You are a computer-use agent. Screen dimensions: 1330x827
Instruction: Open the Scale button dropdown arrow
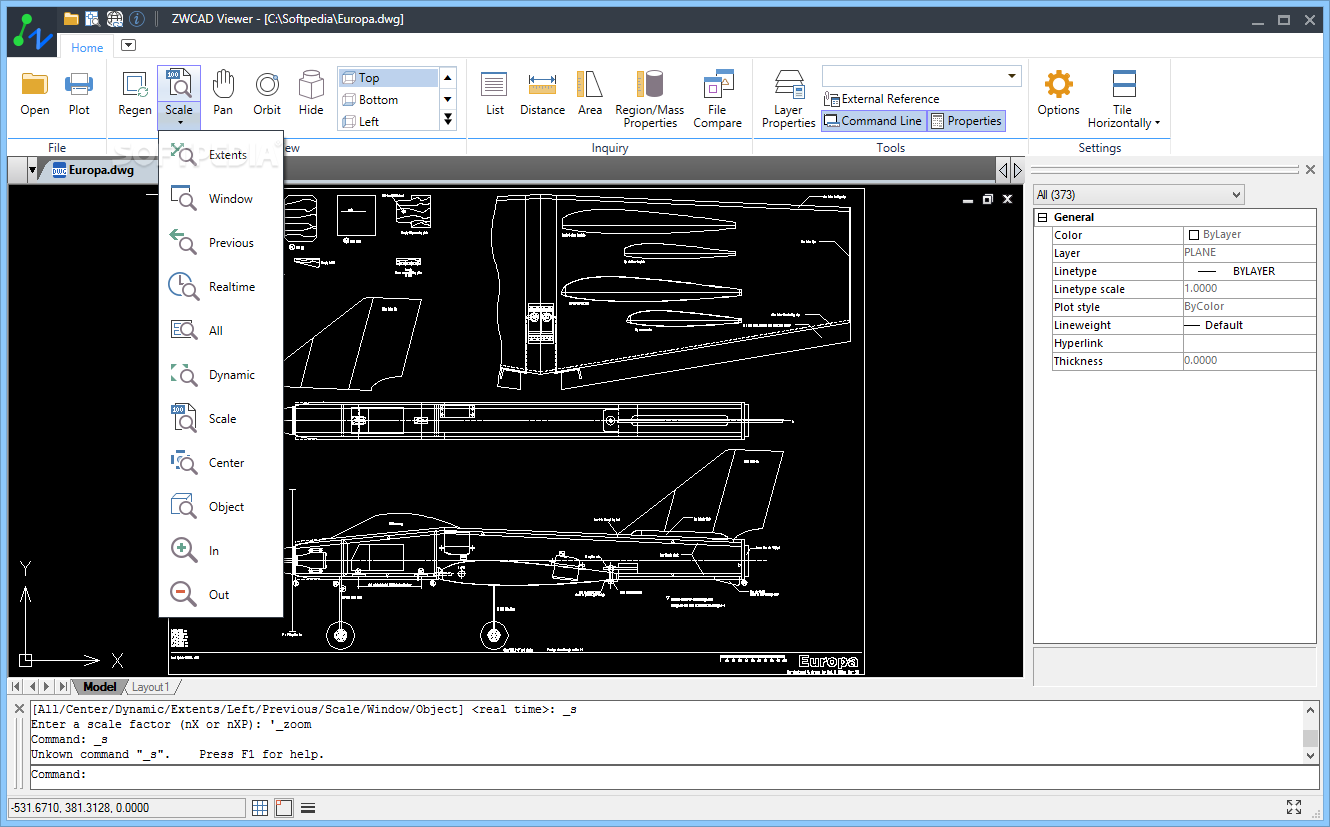pyautogui.click(x=179, y=123)
